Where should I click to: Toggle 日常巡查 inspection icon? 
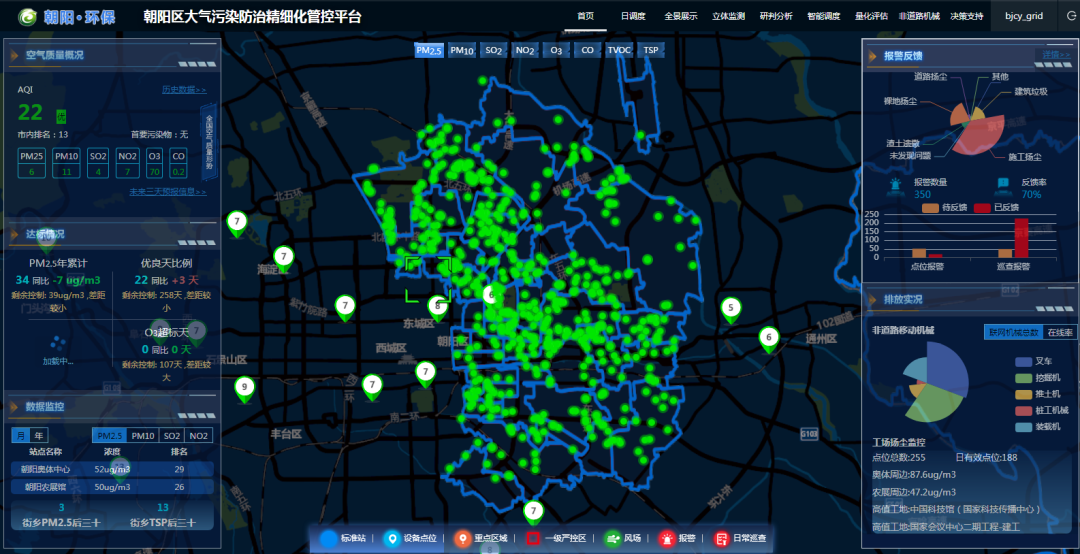click(x=720, y=538)
